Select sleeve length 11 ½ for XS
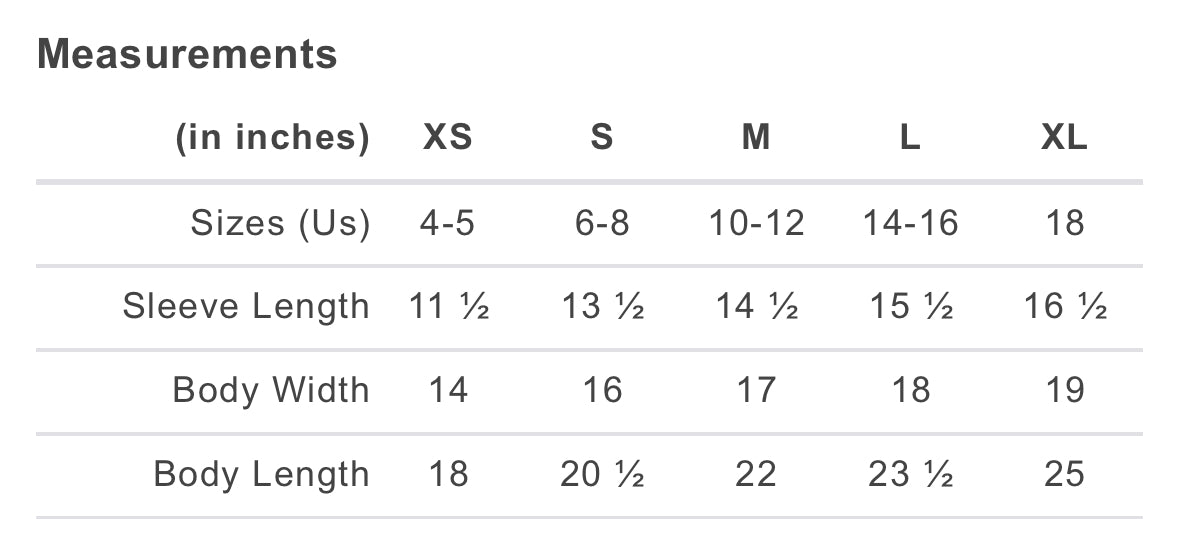1179x550 pixels. (x=449, y=306)
